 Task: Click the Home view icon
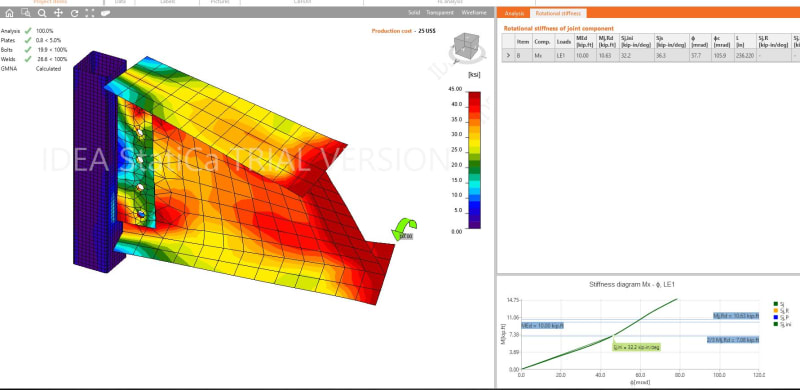click(9, 13)
